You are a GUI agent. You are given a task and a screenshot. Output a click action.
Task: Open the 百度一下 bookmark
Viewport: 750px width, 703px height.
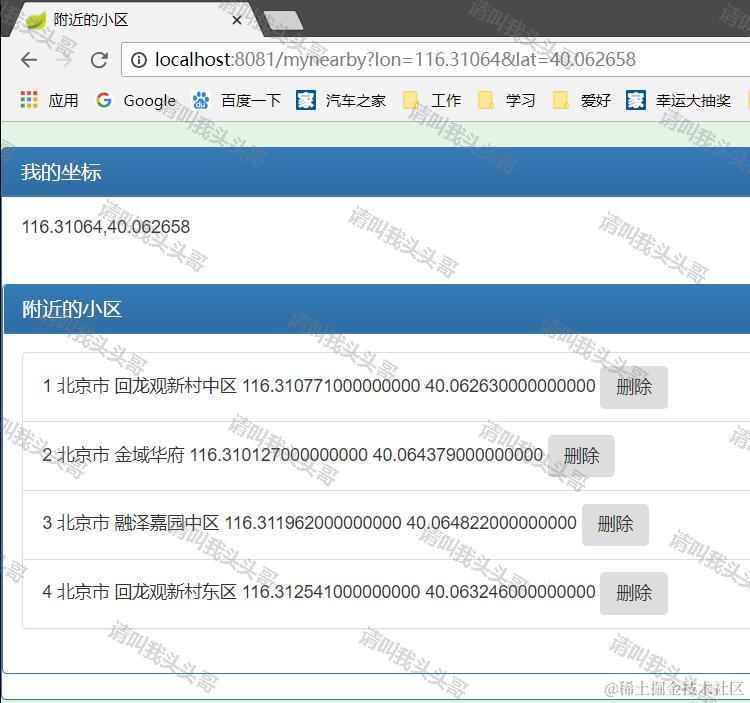pyautogui.click(x=236, y=100)
